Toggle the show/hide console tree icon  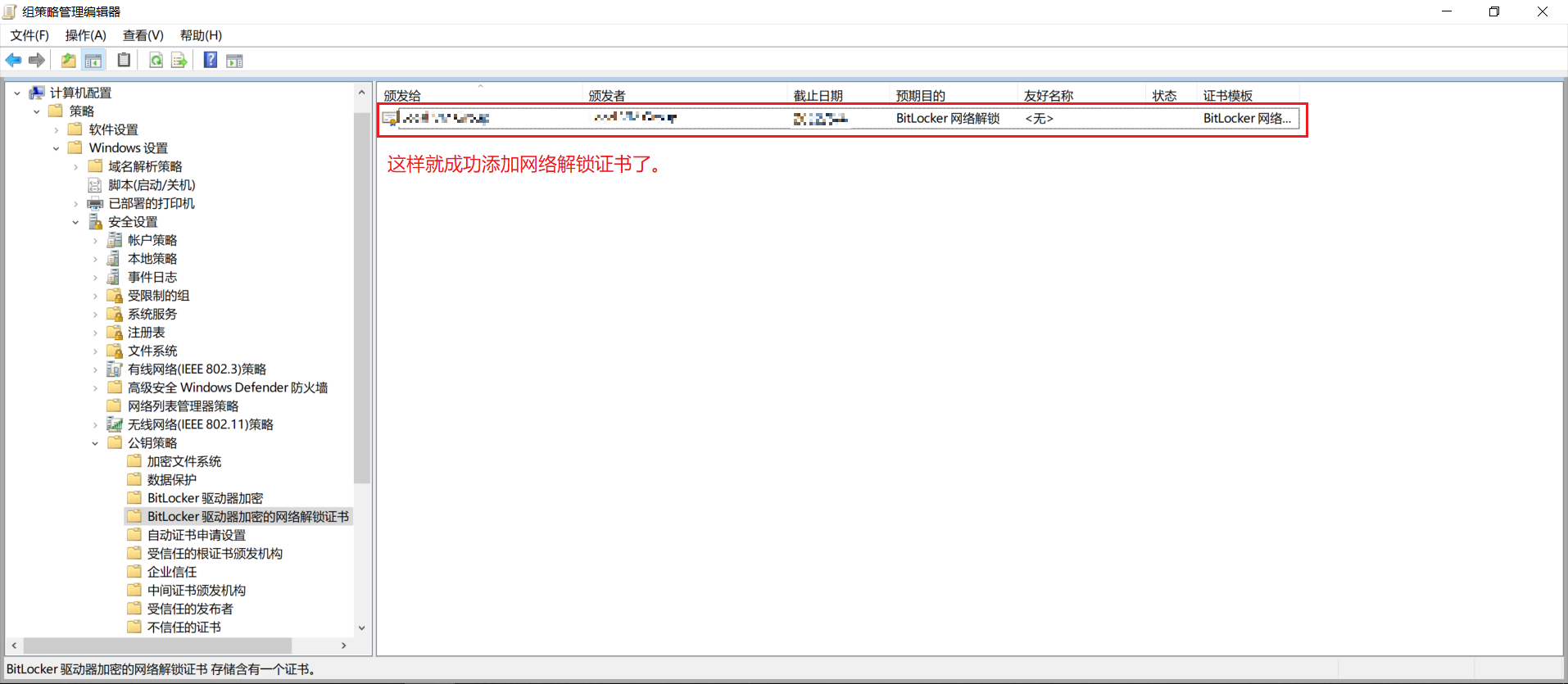[x=93, y=60]
